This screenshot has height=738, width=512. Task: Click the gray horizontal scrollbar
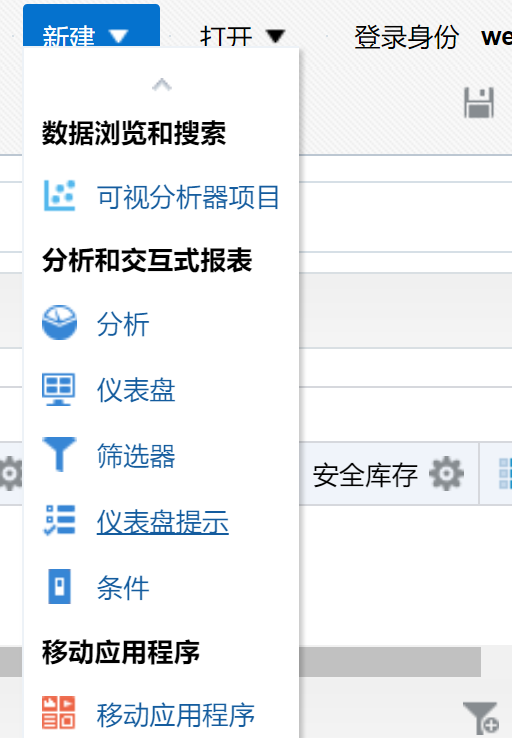click(390, 662)
